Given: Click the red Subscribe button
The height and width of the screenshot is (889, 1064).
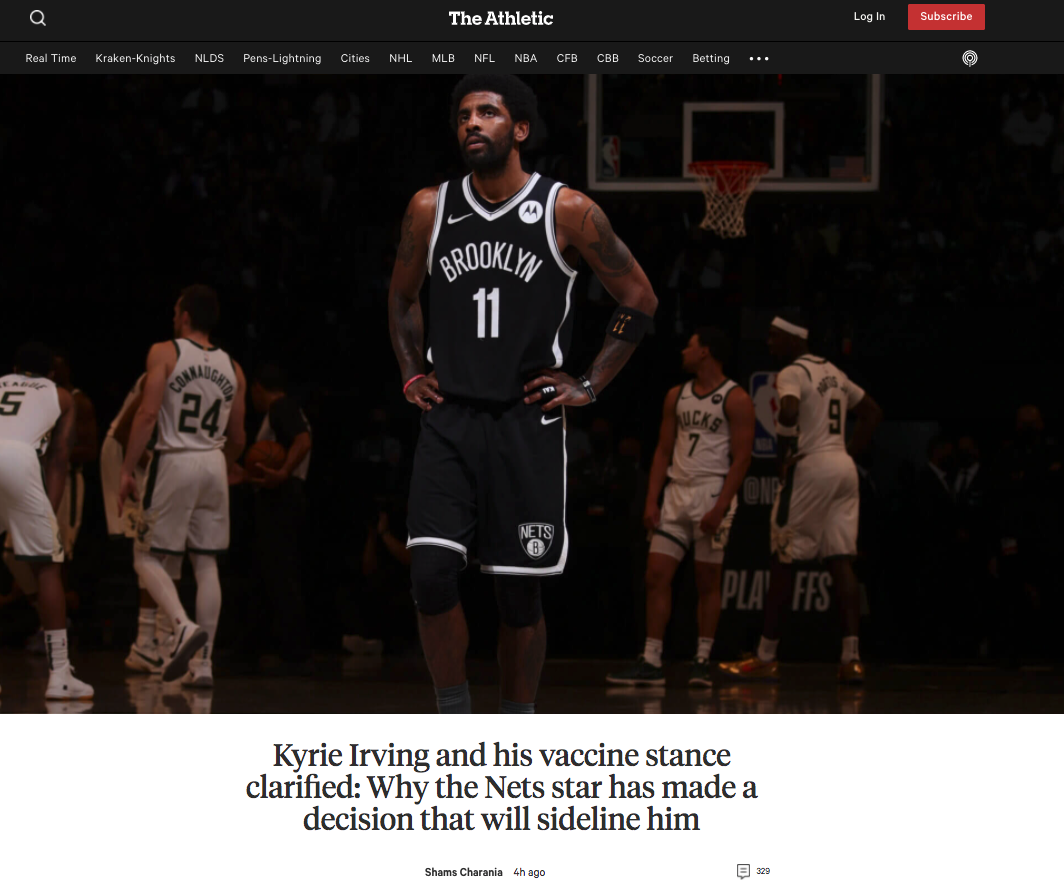Looking at the screenshot, I should [946, 17].
